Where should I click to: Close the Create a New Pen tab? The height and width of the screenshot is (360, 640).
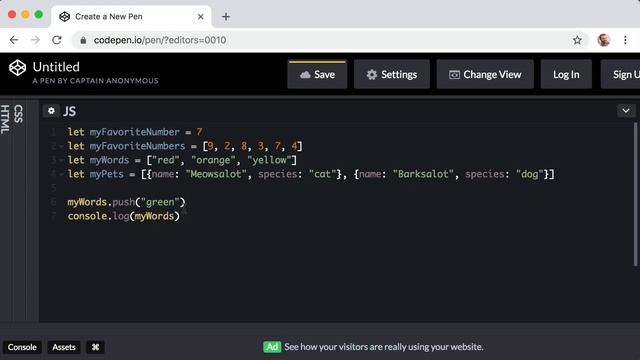click(200, 17)
